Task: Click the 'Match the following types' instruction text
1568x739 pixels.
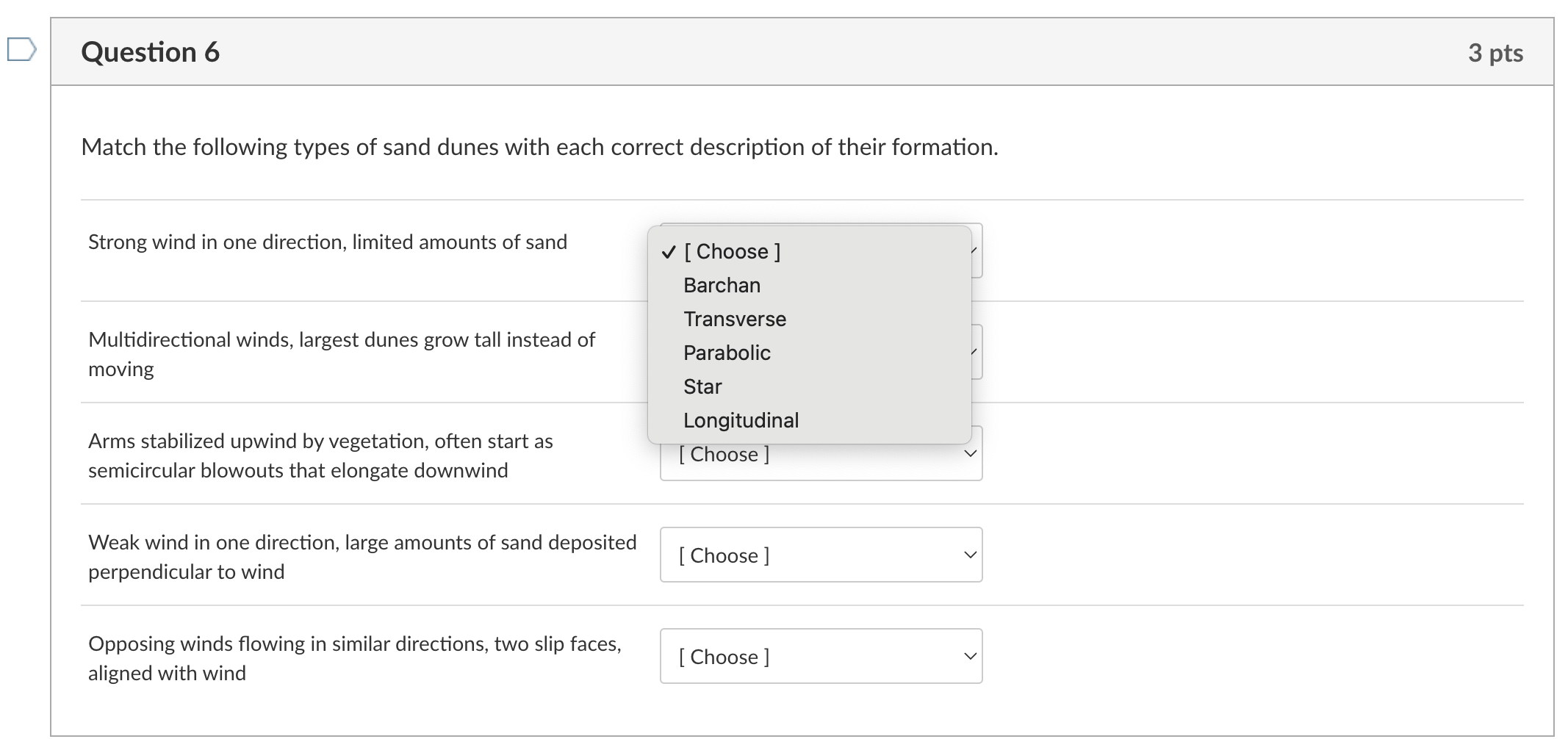Action: pos(539,147)
